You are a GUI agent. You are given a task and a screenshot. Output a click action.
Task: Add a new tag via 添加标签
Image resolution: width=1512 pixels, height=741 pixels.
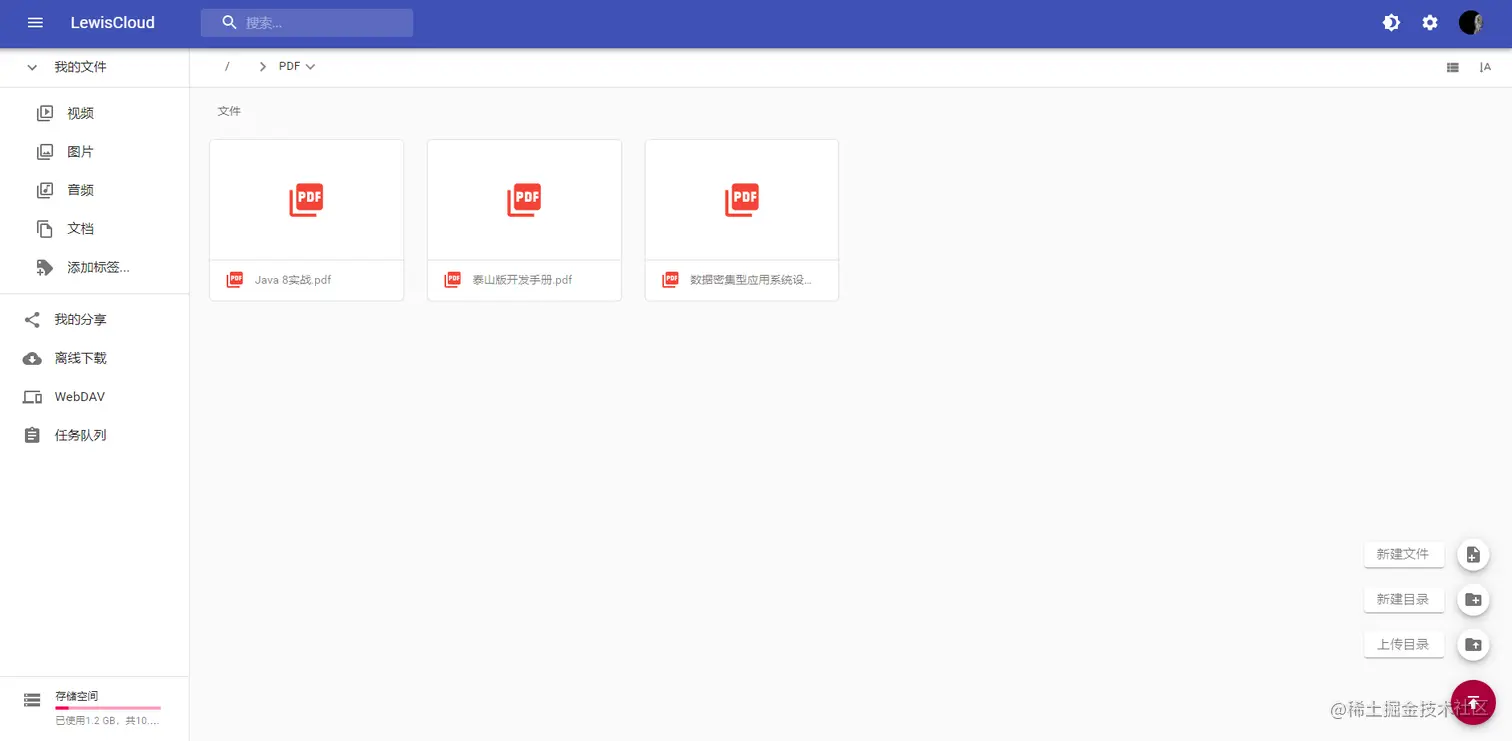point(97,267)
